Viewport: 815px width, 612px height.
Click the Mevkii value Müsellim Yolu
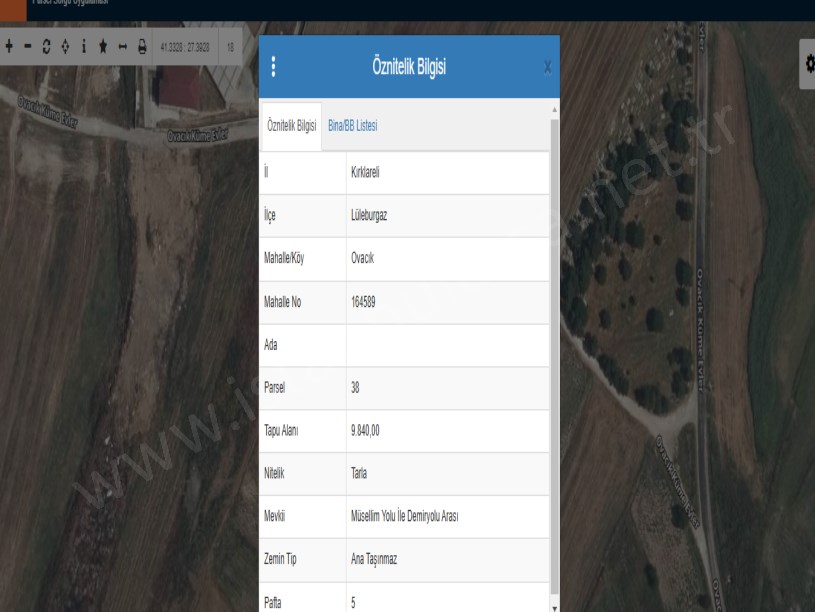[404, 517]
